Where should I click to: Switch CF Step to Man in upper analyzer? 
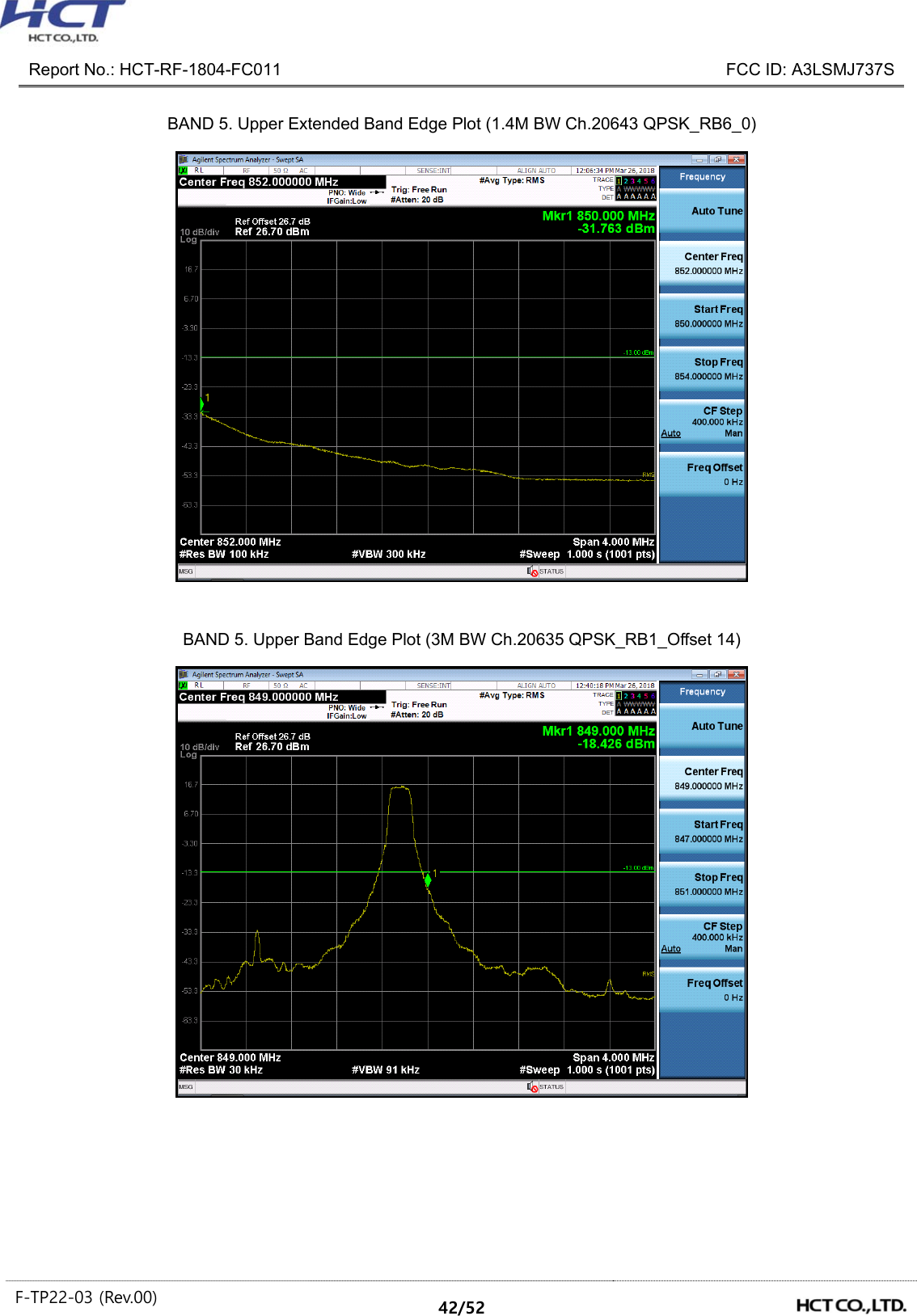733,434
